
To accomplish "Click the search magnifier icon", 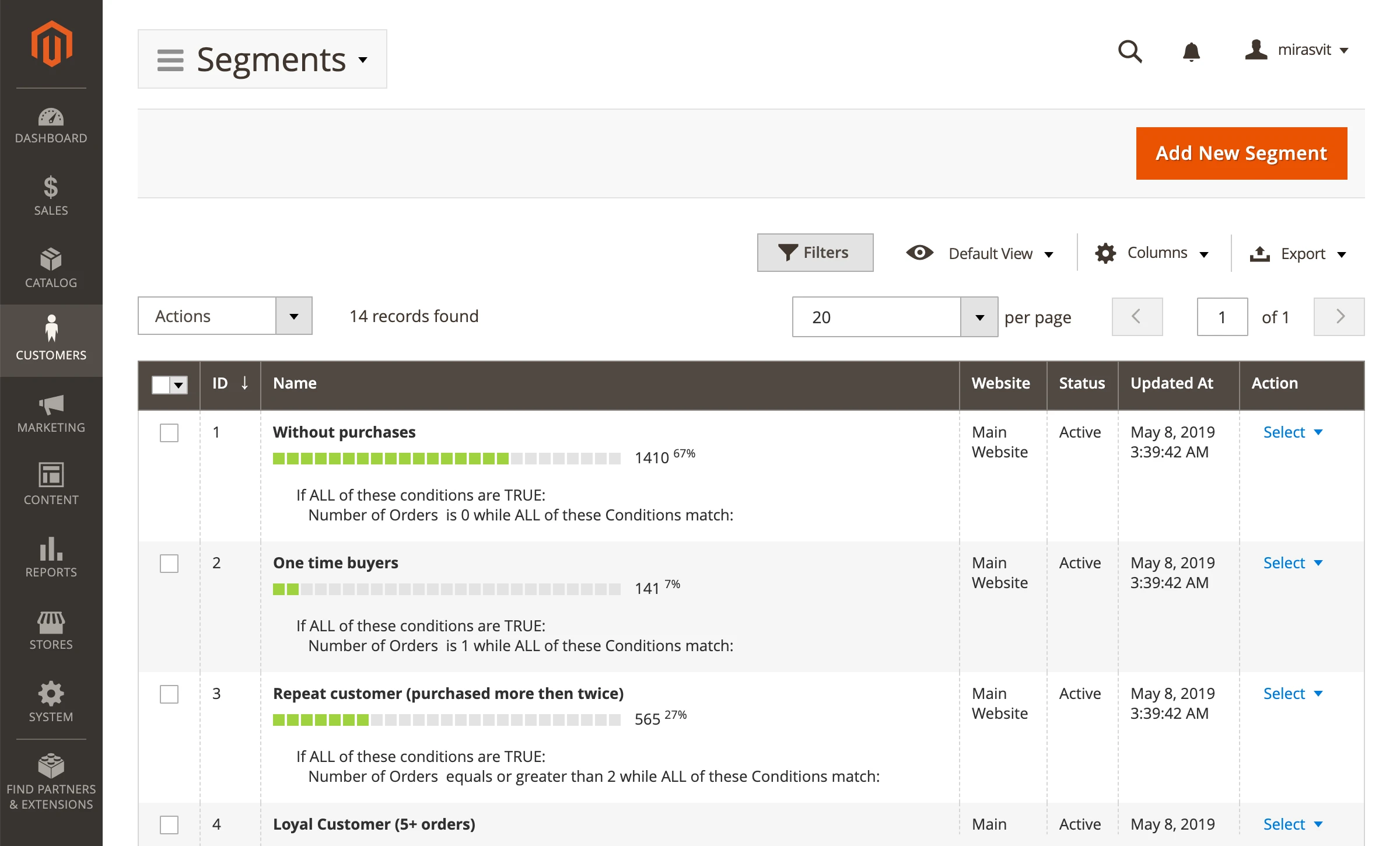I will coord(1129,51).
